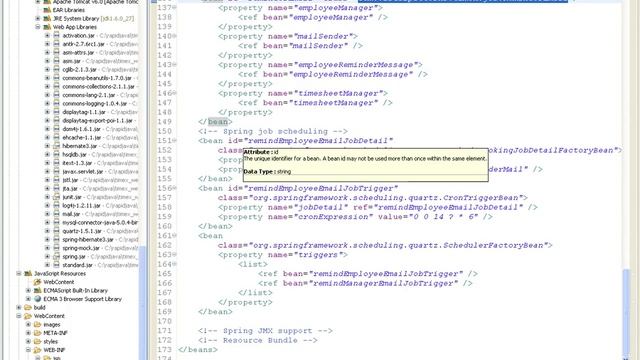Fold the code block at line 143

click(175, 64)
